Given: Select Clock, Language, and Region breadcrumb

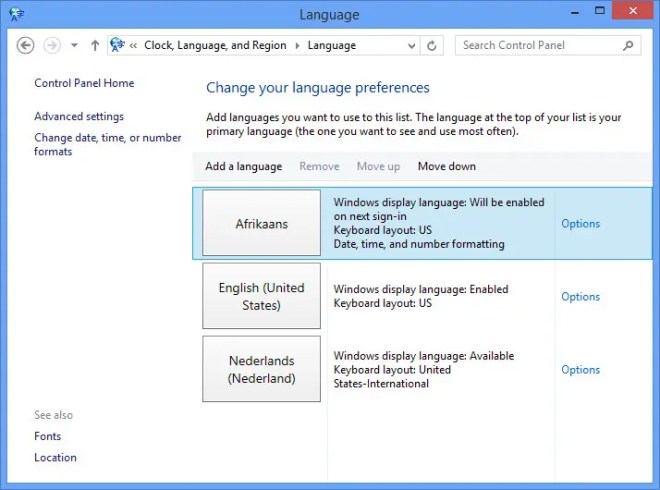Looking at the screenshot, I should click(x=215, y=45).
